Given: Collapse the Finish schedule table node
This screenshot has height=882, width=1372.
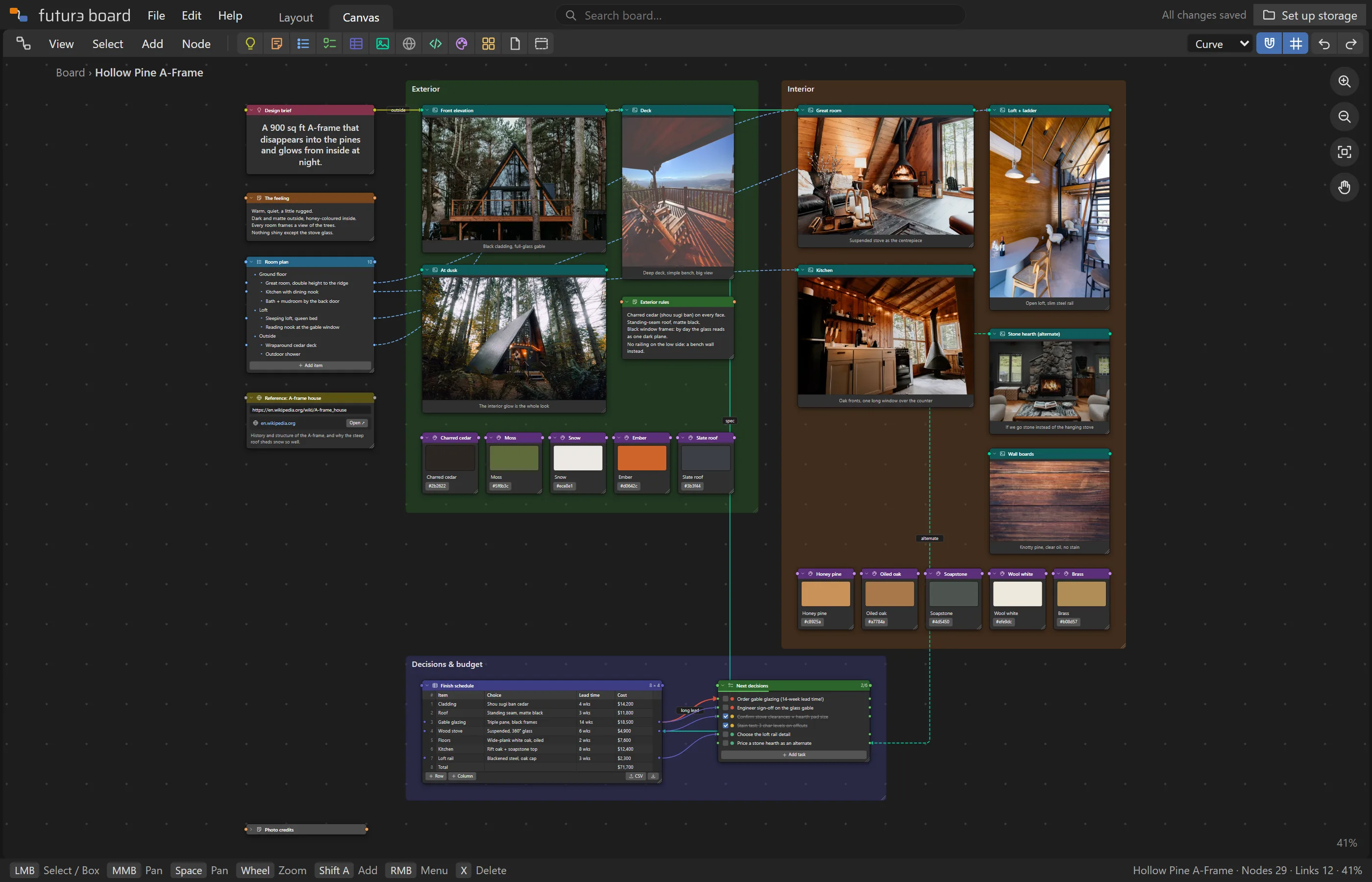Looking at the screenshot, I should (x=427, y=686).
